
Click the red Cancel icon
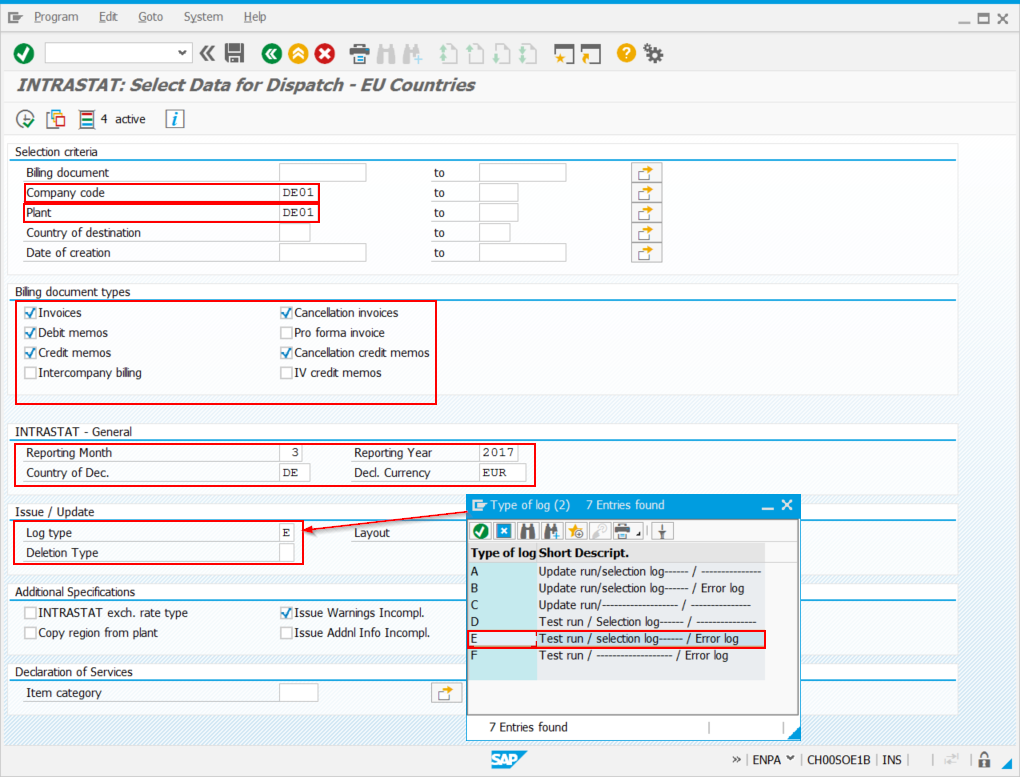click(x=325, y=53)
